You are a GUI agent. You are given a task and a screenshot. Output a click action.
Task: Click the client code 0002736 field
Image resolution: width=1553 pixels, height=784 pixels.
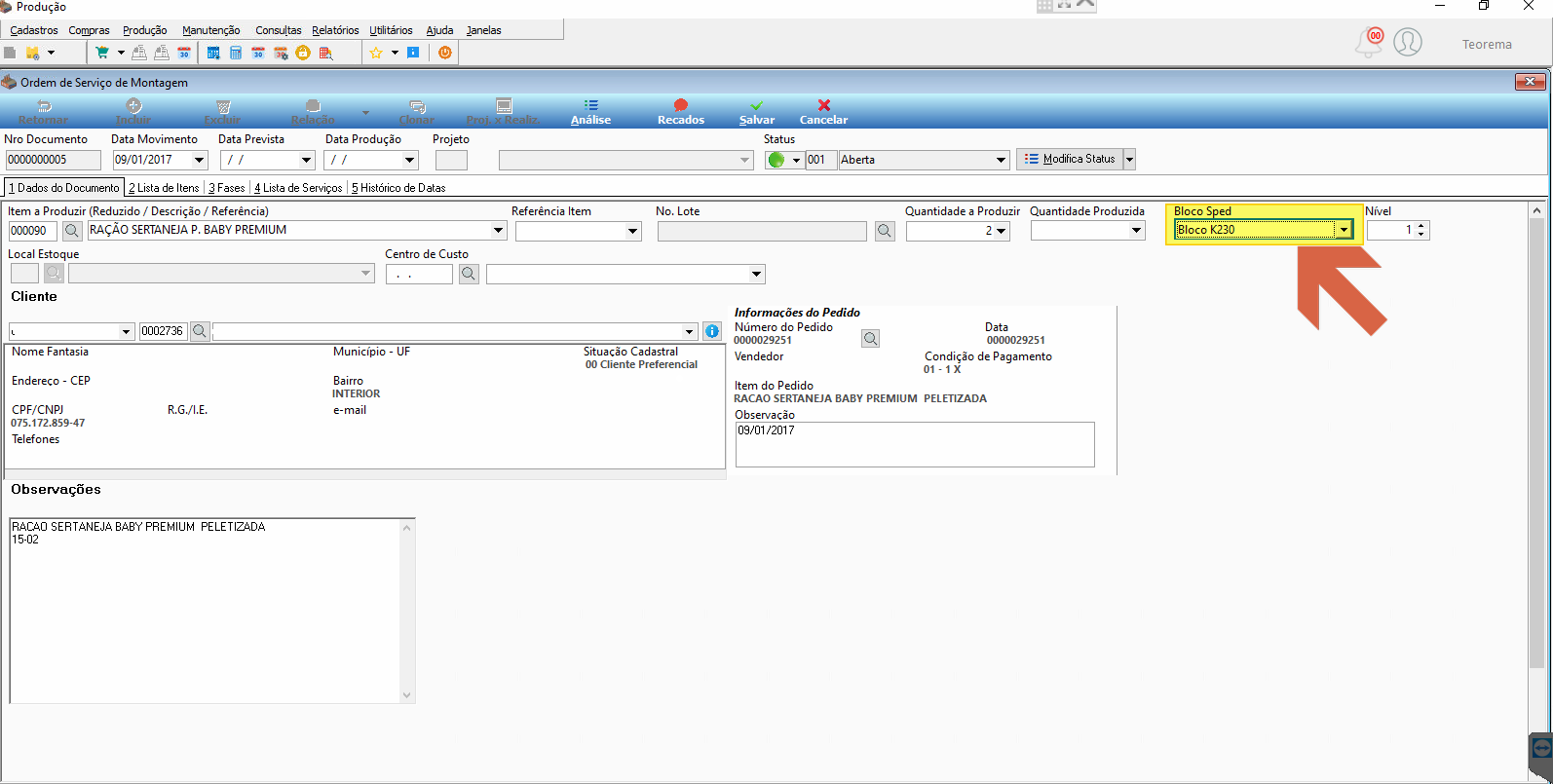(163, 331)
